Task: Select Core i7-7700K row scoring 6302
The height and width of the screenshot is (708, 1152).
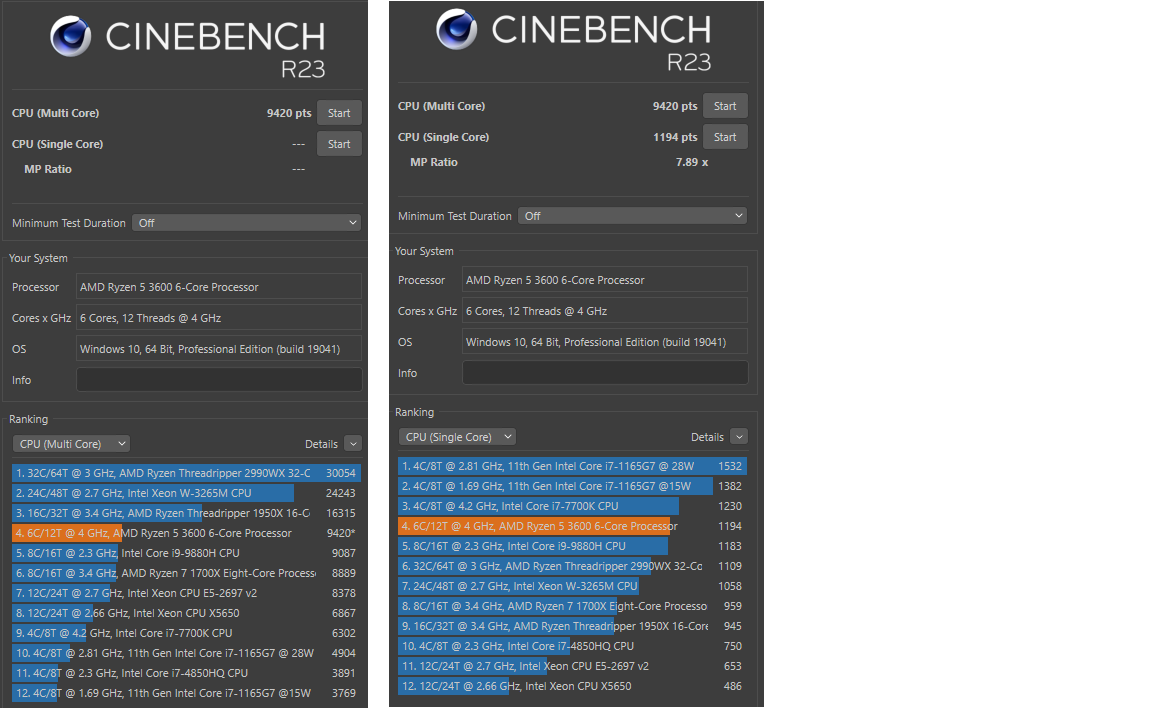Action: [186, 633]
